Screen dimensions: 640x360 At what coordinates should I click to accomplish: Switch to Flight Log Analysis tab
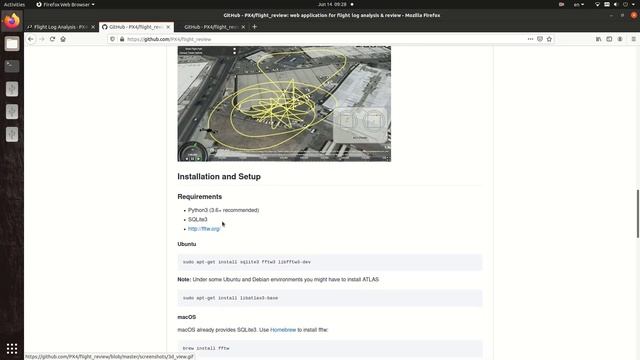60,27
